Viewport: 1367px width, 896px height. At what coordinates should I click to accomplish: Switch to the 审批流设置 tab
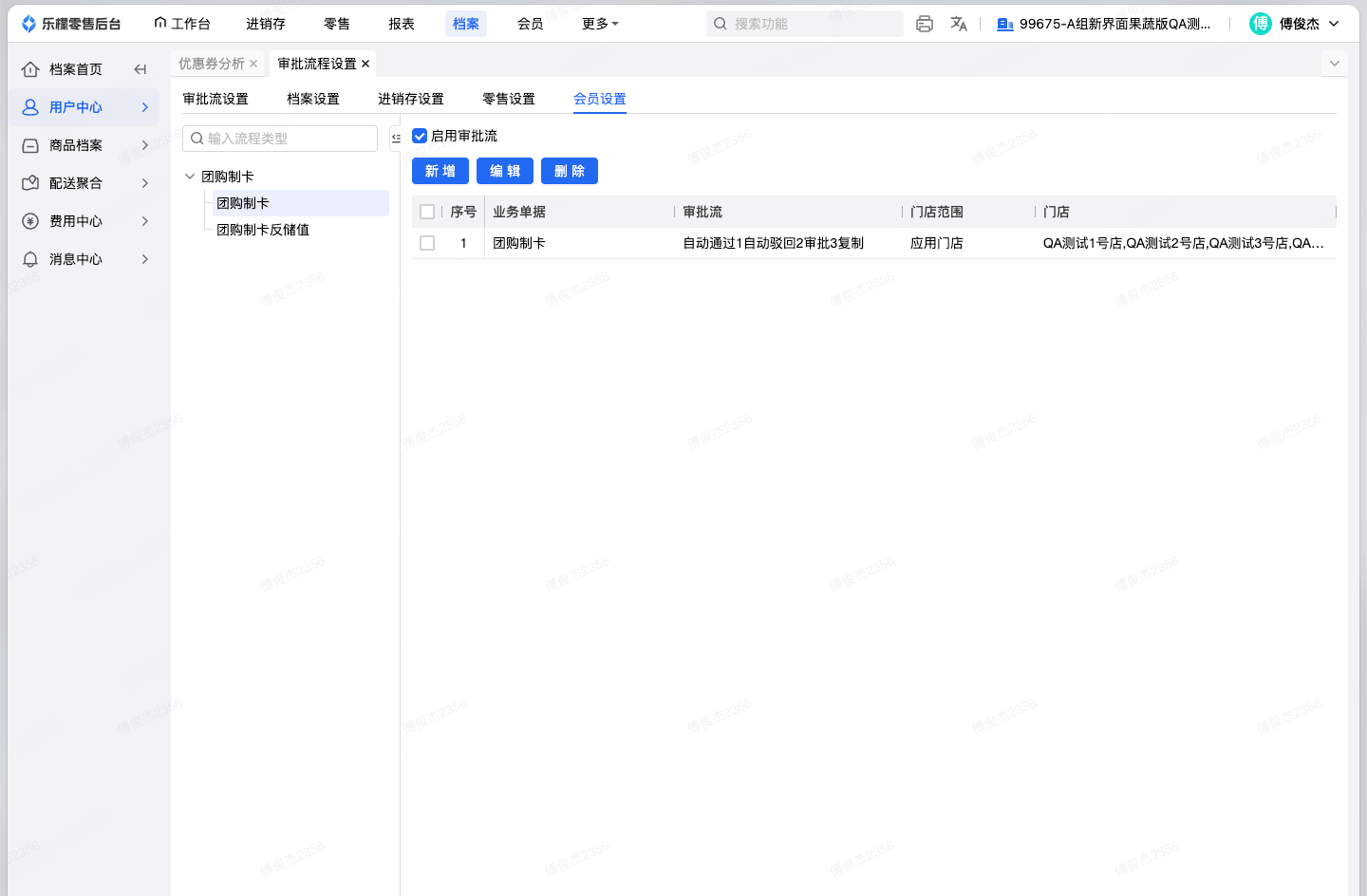pos(215,99)
